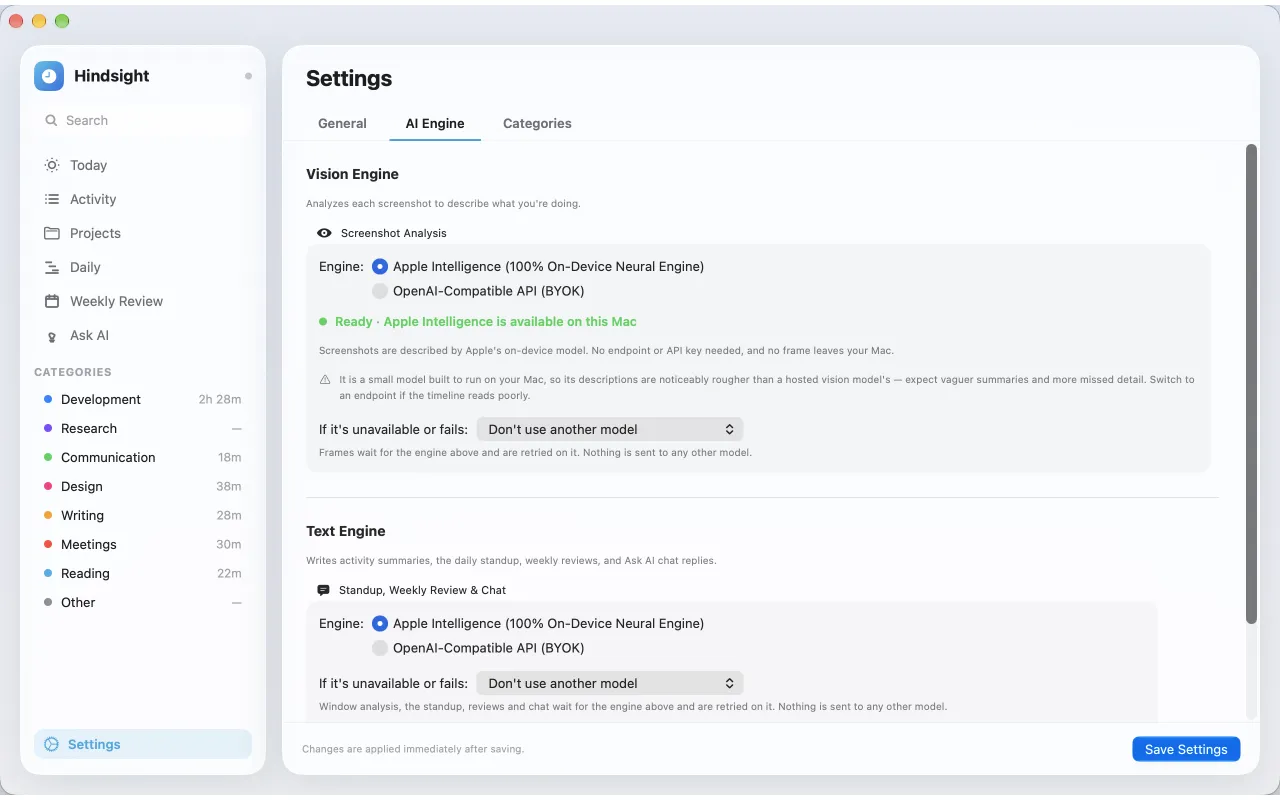Click the Reading time 22m
1280x800 pixels.
[x=229, y=573]
